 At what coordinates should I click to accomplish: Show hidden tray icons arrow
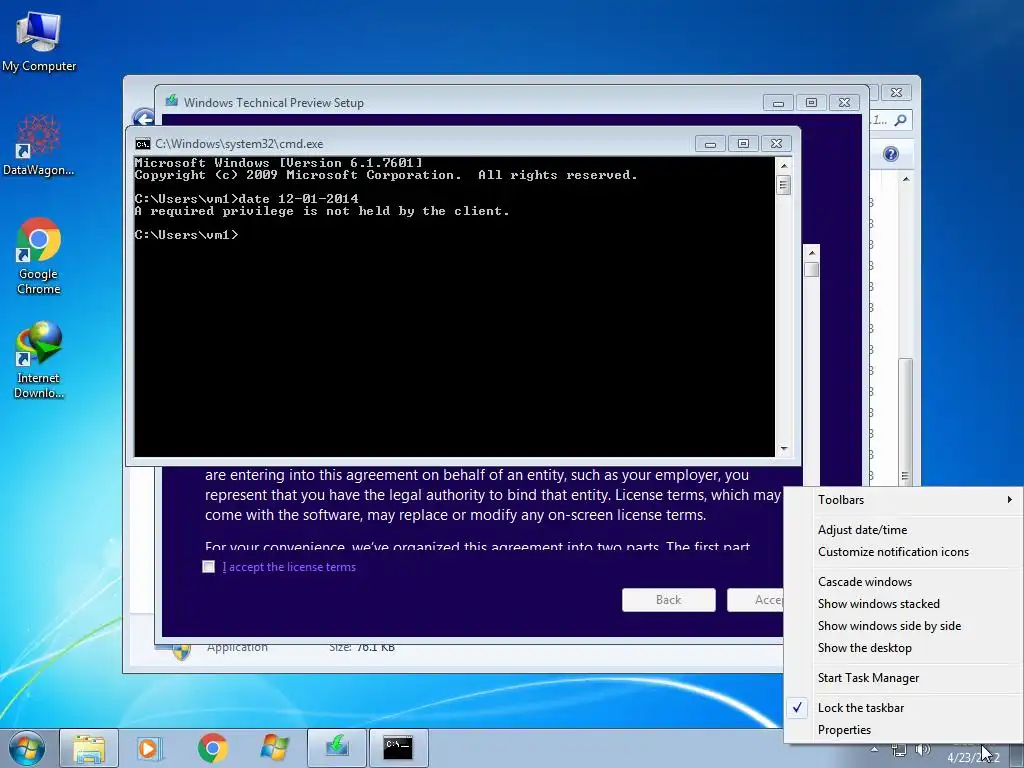874,750
